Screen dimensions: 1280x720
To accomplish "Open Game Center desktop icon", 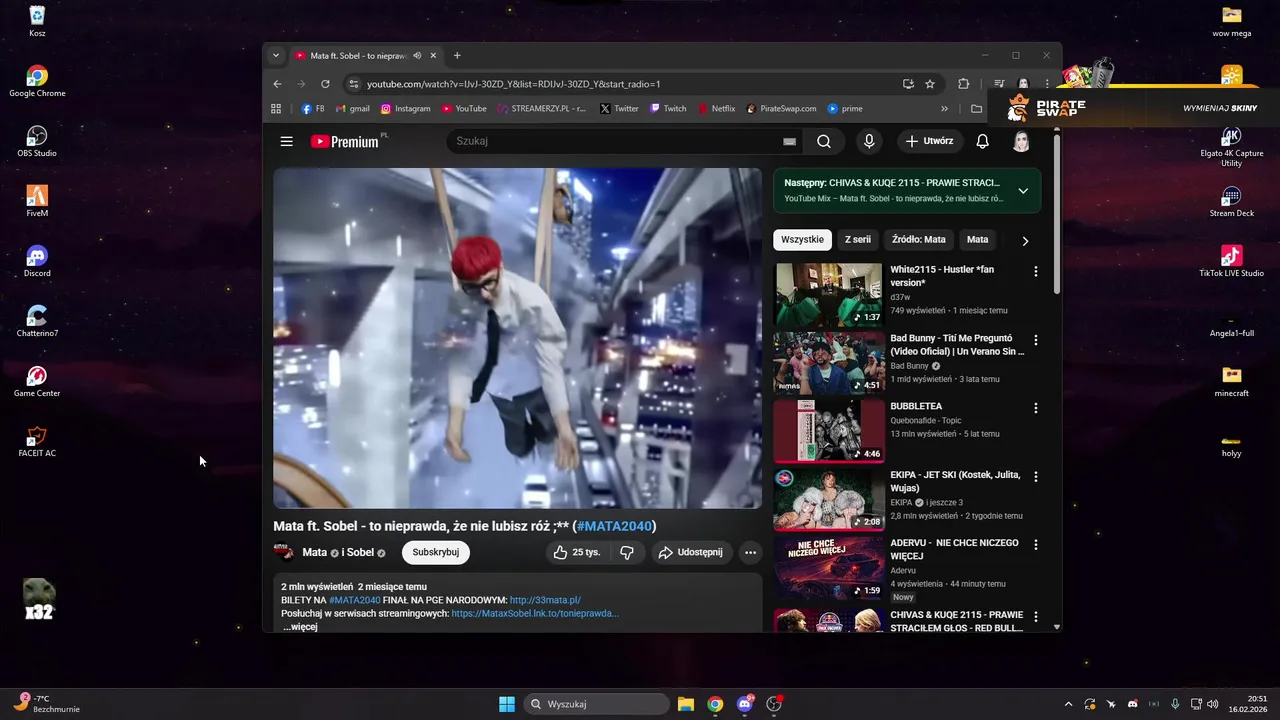I will click(x=37, y=381).
